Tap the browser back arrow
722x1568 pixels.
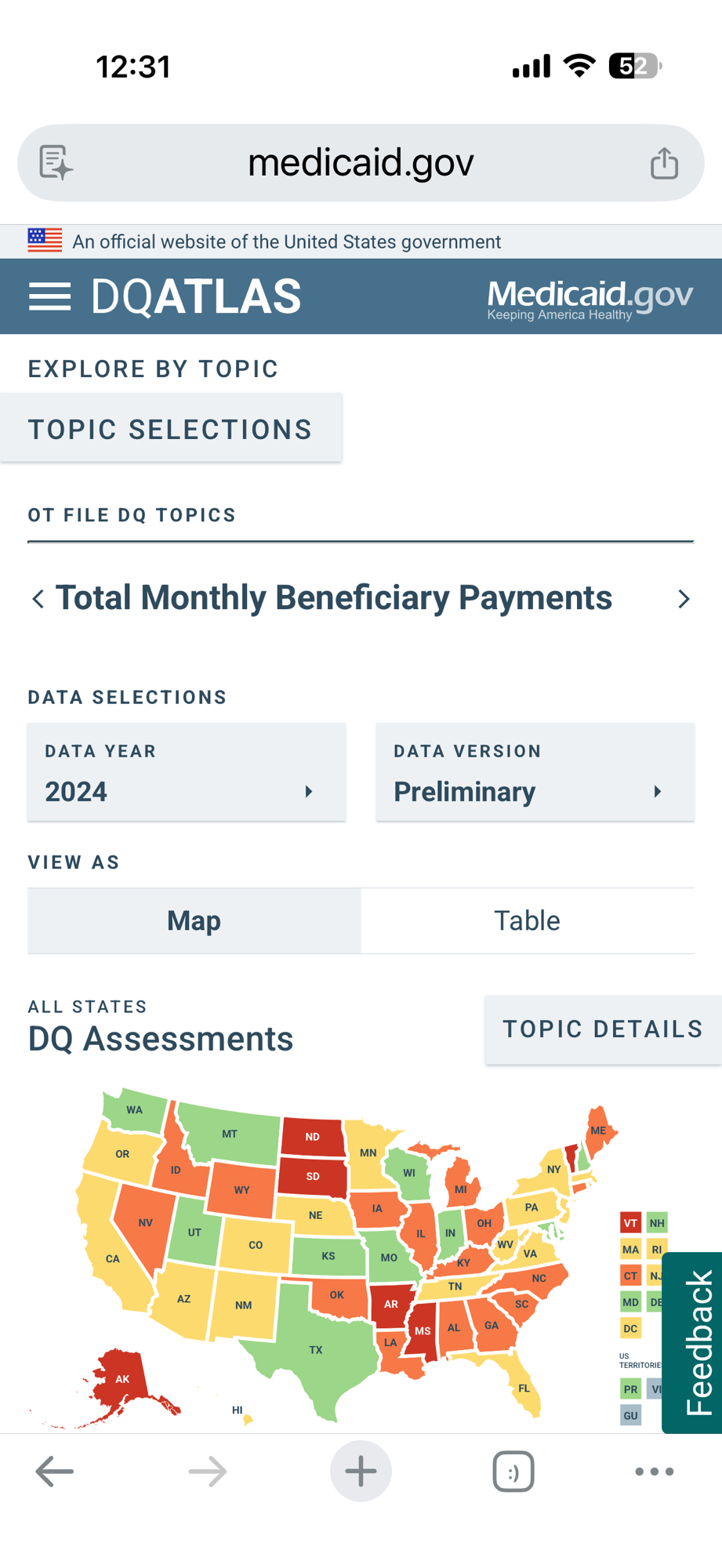(55, 1472)
